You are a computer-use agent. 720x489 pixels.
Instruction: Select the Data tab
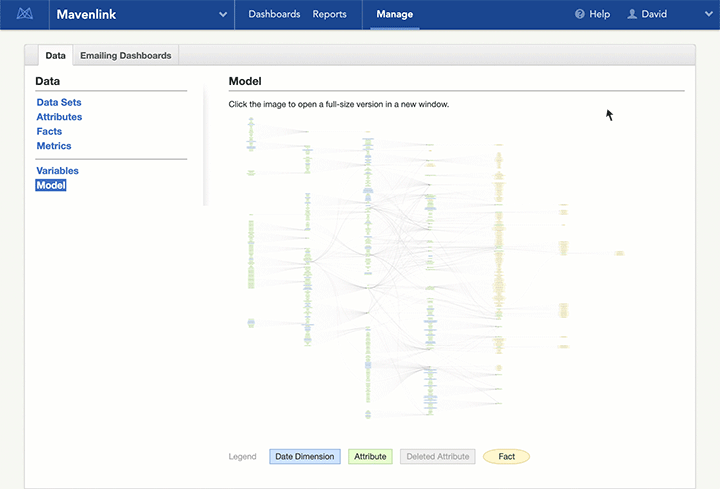click(x=56, y=56)
